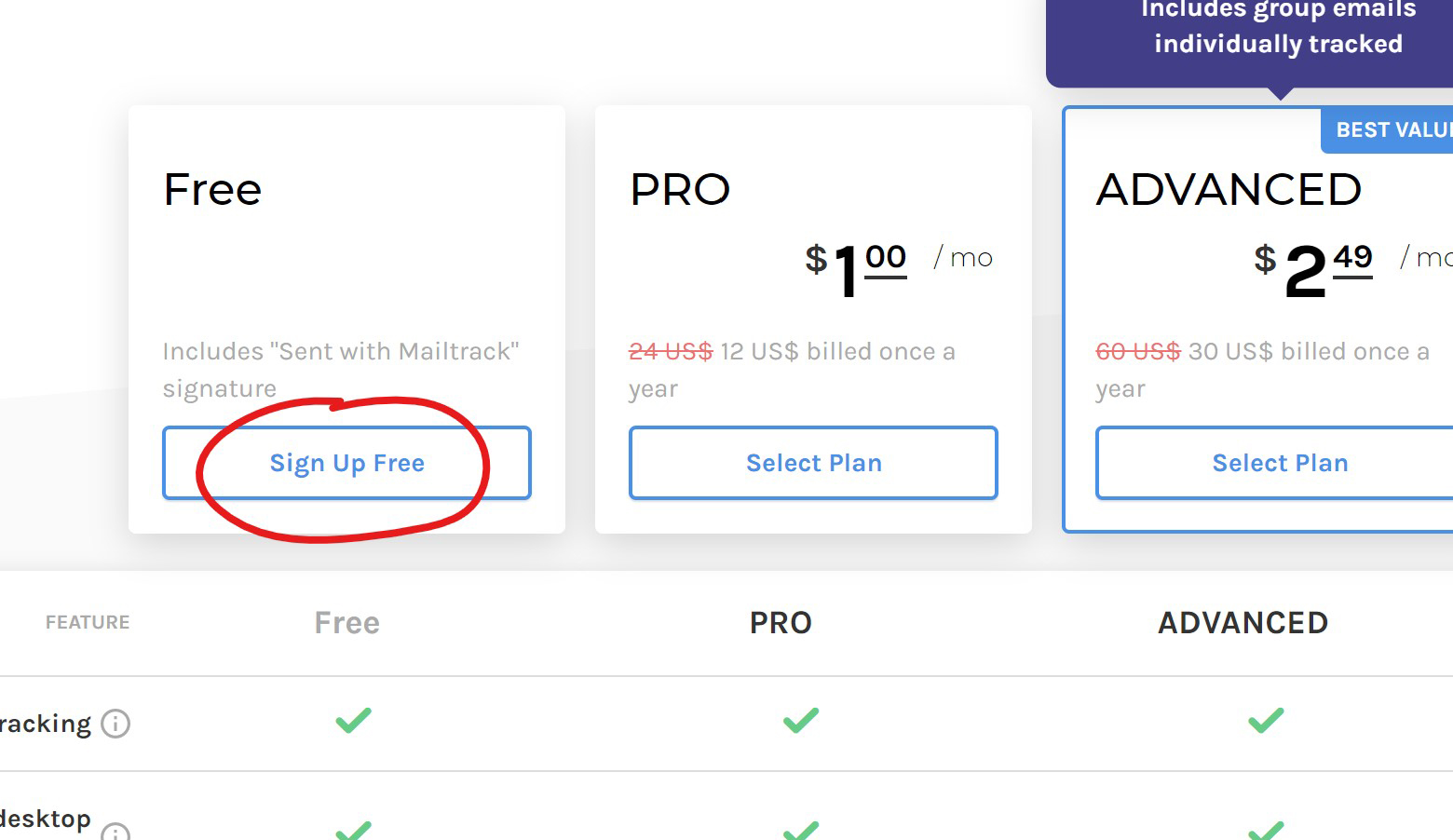The image size is (1453, 840).
Task: Click ADVANCED column tracking checkmark
Action: pos(1266,720)
